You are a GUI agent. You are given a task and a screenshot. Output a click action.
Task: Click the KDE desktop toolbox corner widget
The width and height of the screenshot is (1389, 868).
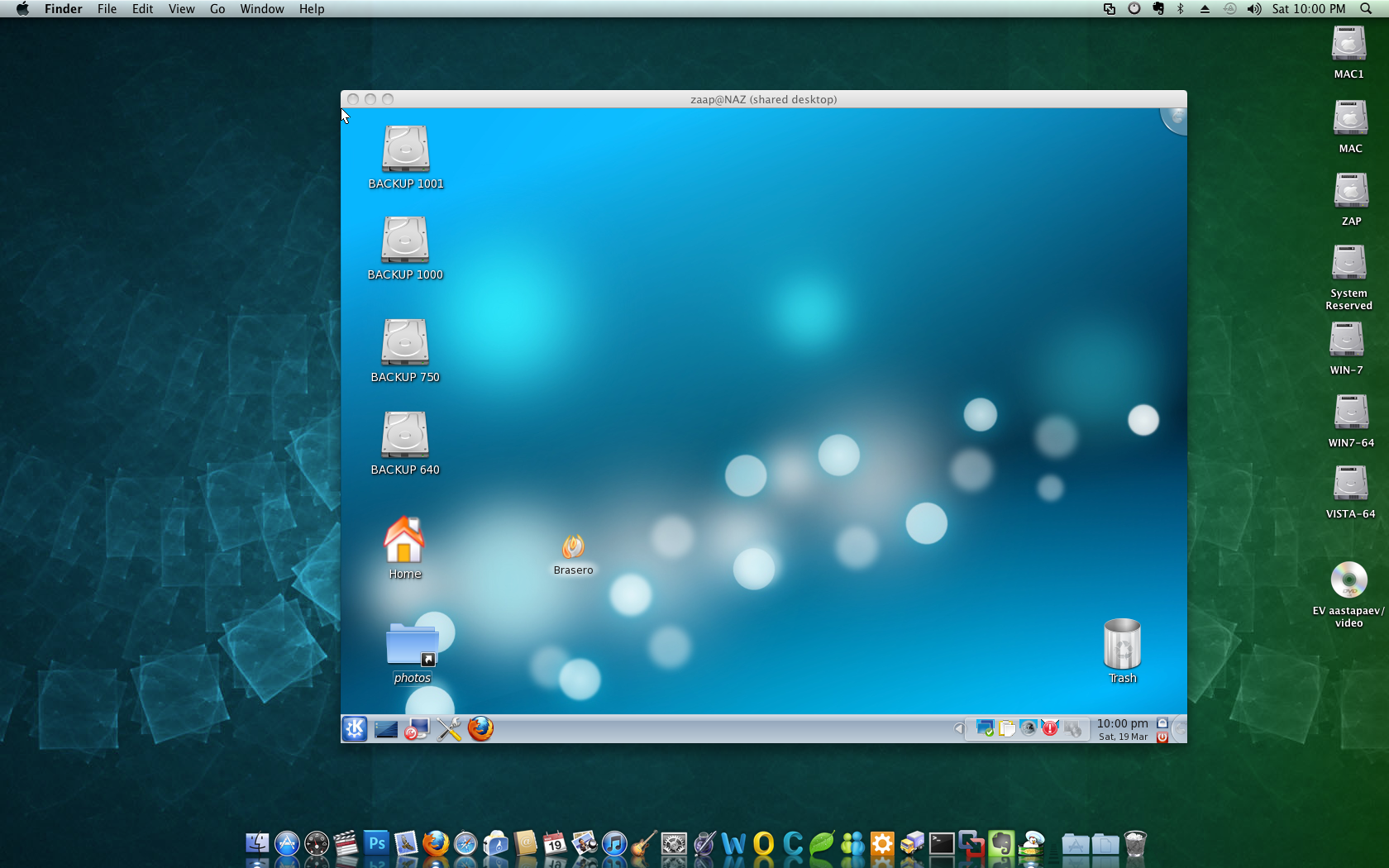click(1175, 121)
